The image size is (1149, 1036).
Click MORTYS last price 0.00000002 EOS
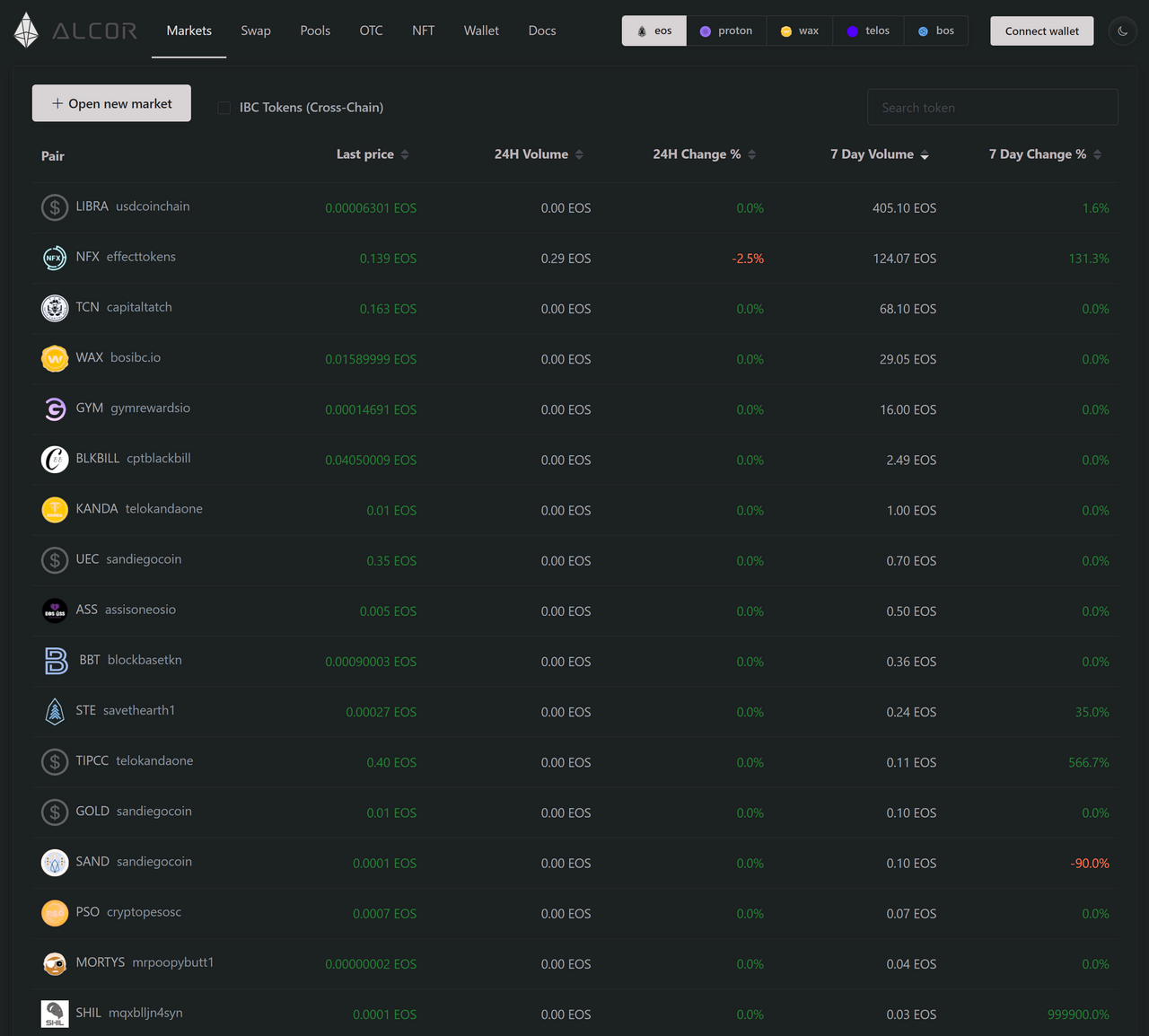coord(371,964)
